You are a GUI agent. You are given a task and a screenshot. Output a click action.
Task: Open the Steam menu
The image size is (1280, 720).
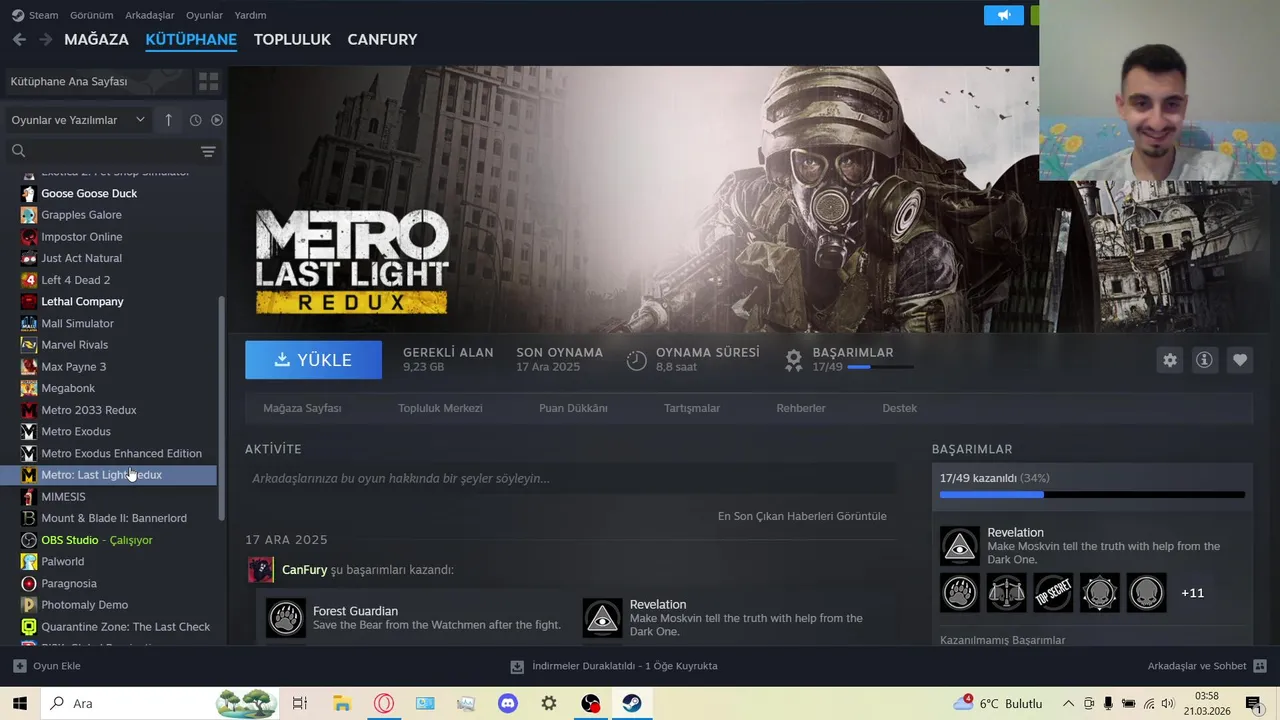click(35, 15)
